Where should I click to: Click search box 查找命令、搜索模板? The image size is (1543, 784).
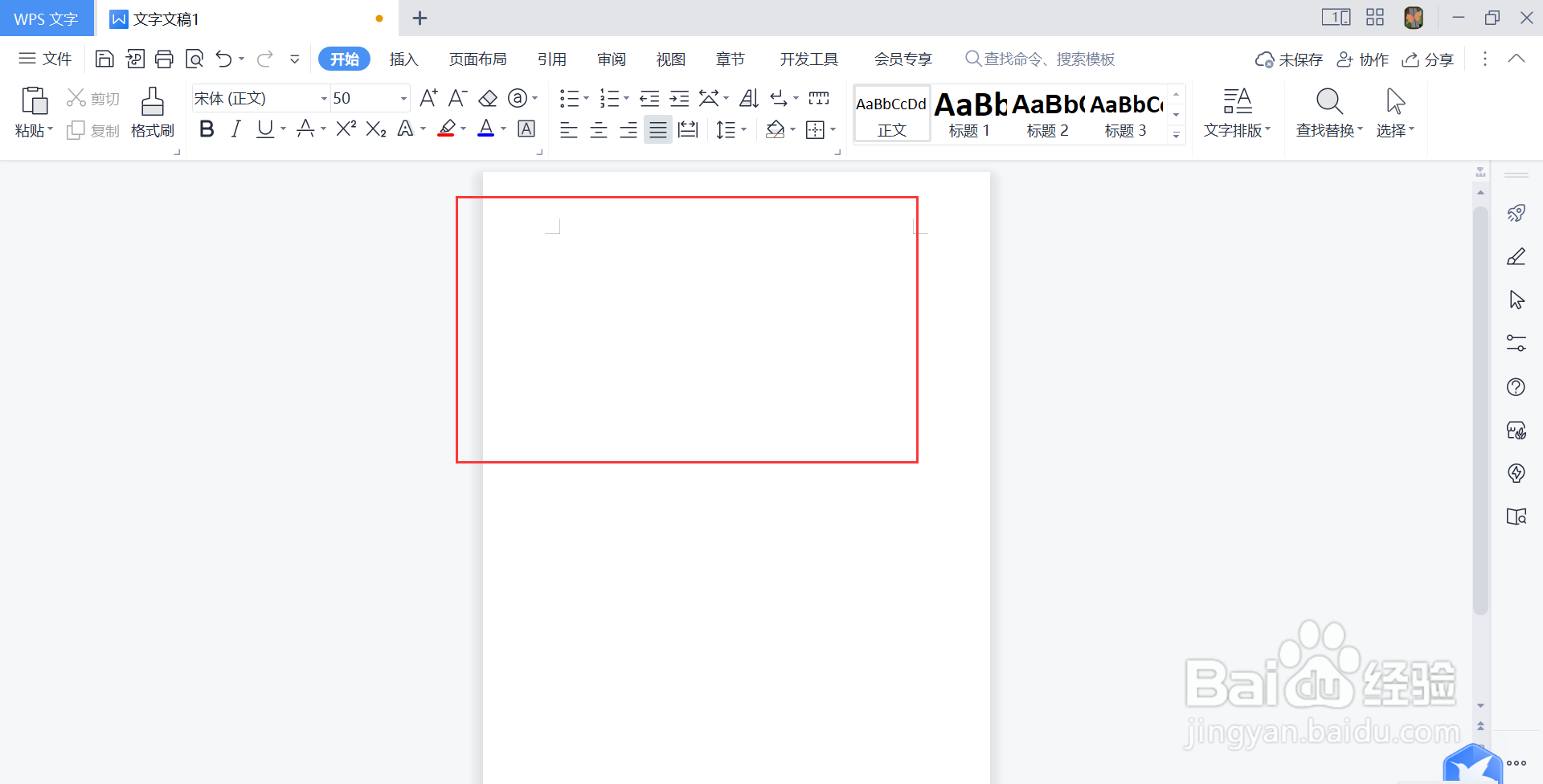click(1040, 59)
